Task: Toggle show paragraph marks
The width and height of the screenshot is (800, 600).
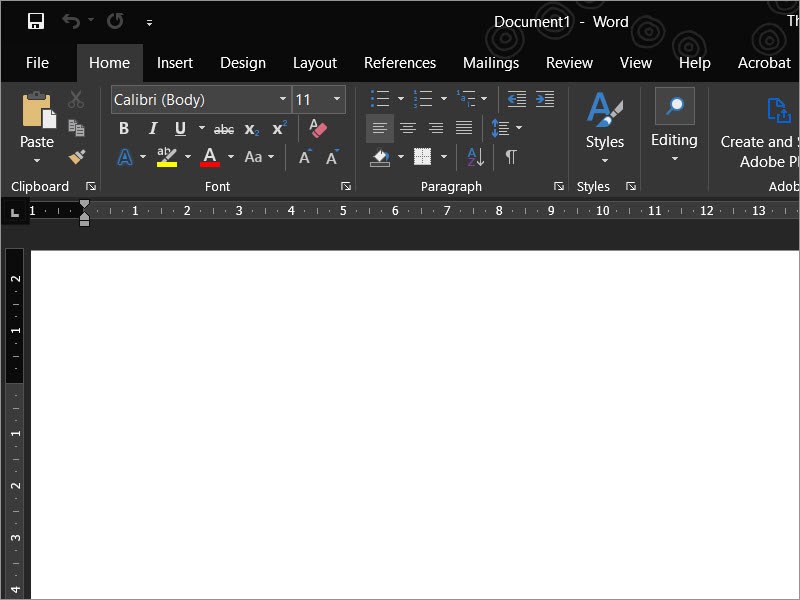Action: click(x=511, y=157)
